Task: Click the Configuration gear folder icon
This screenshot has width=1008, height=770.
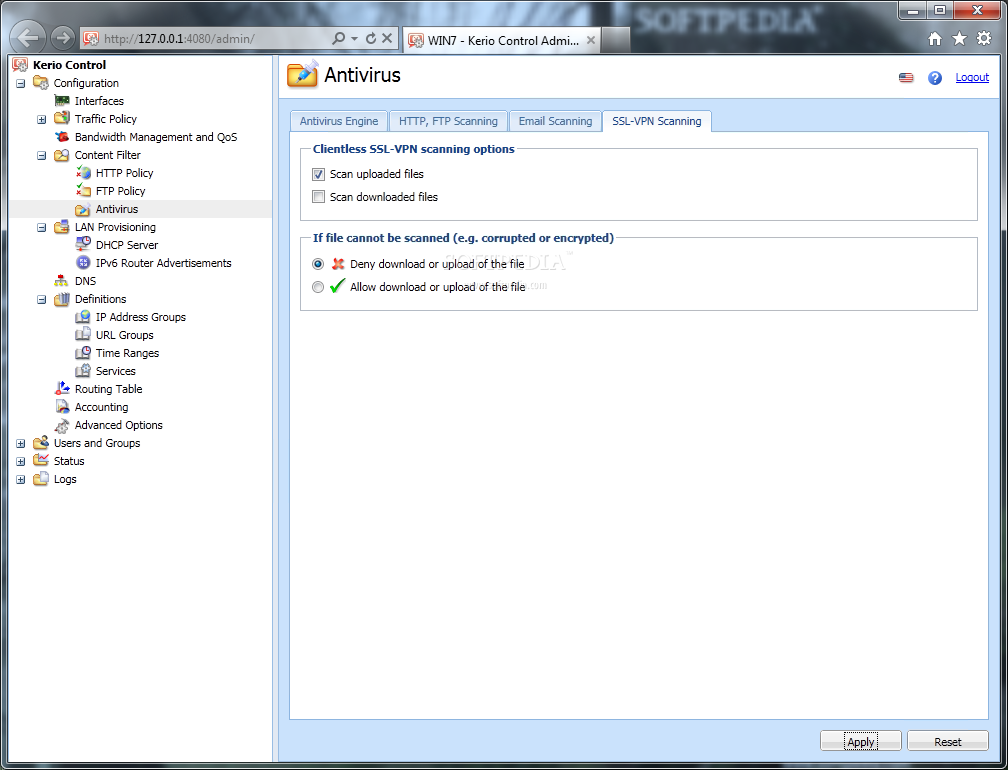Action: [x=40, y=83]
